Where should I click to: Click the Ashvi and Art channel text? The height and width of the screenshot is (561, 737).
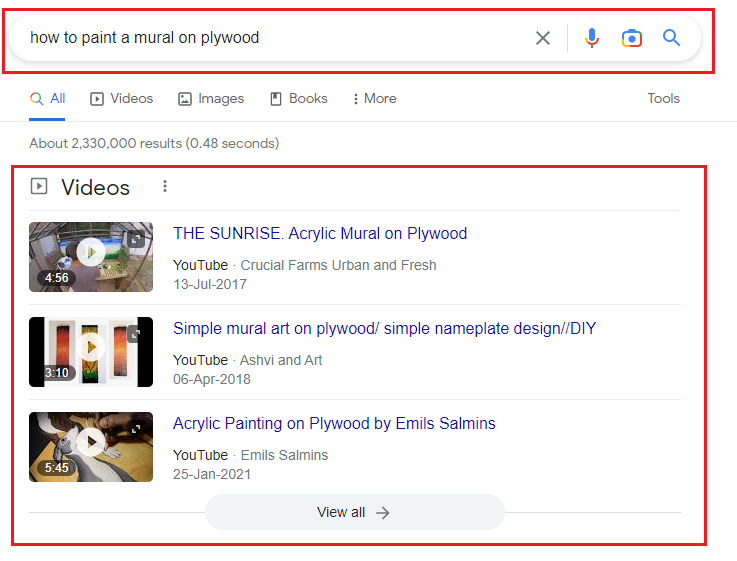click(x=281, y=360)
